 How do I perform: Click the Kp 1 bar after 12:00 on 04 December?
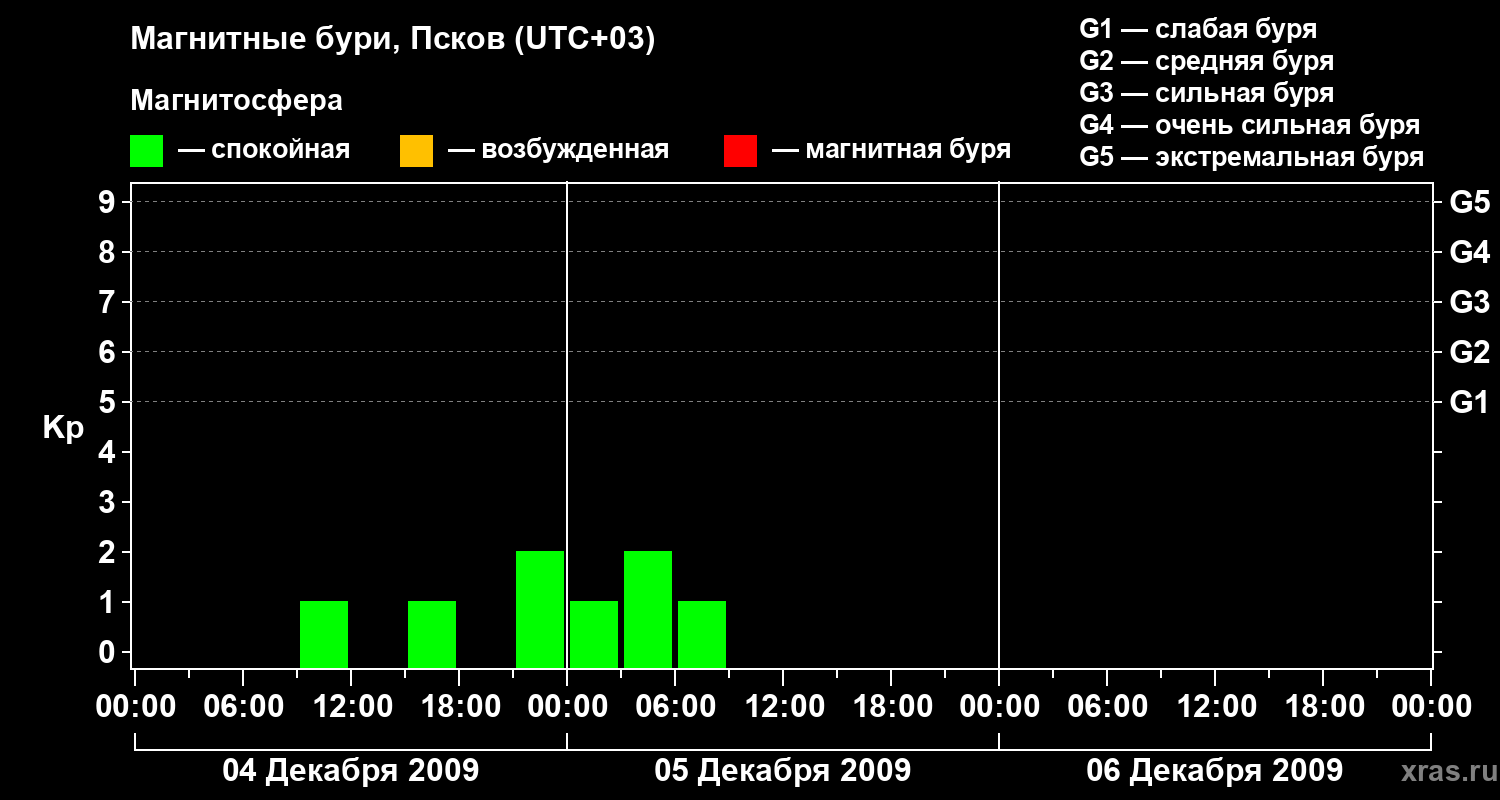pyautogui.click(x=432, y=634)
